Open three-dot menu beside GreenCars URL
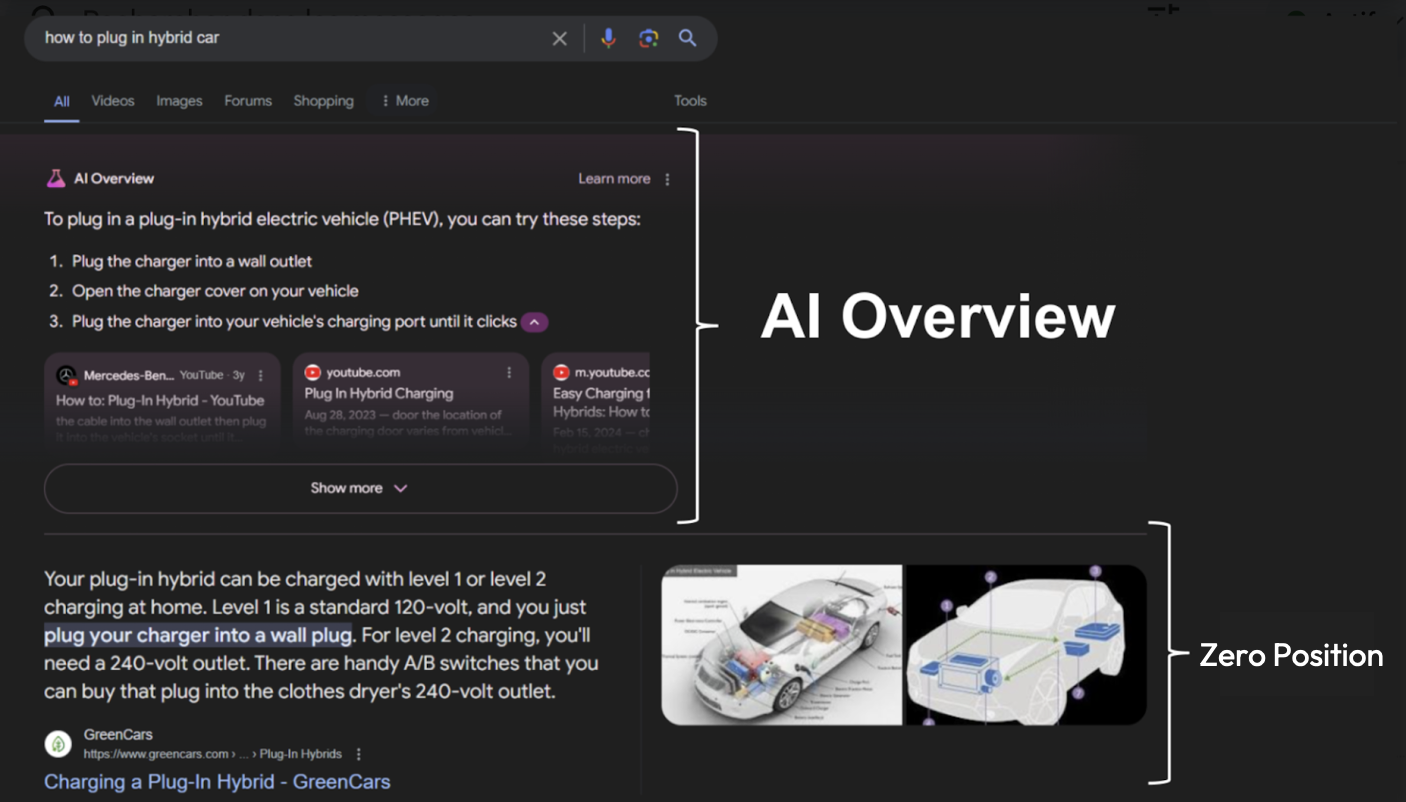The width and height of the screenshot is (1406, 802). (x=359, y=754)
